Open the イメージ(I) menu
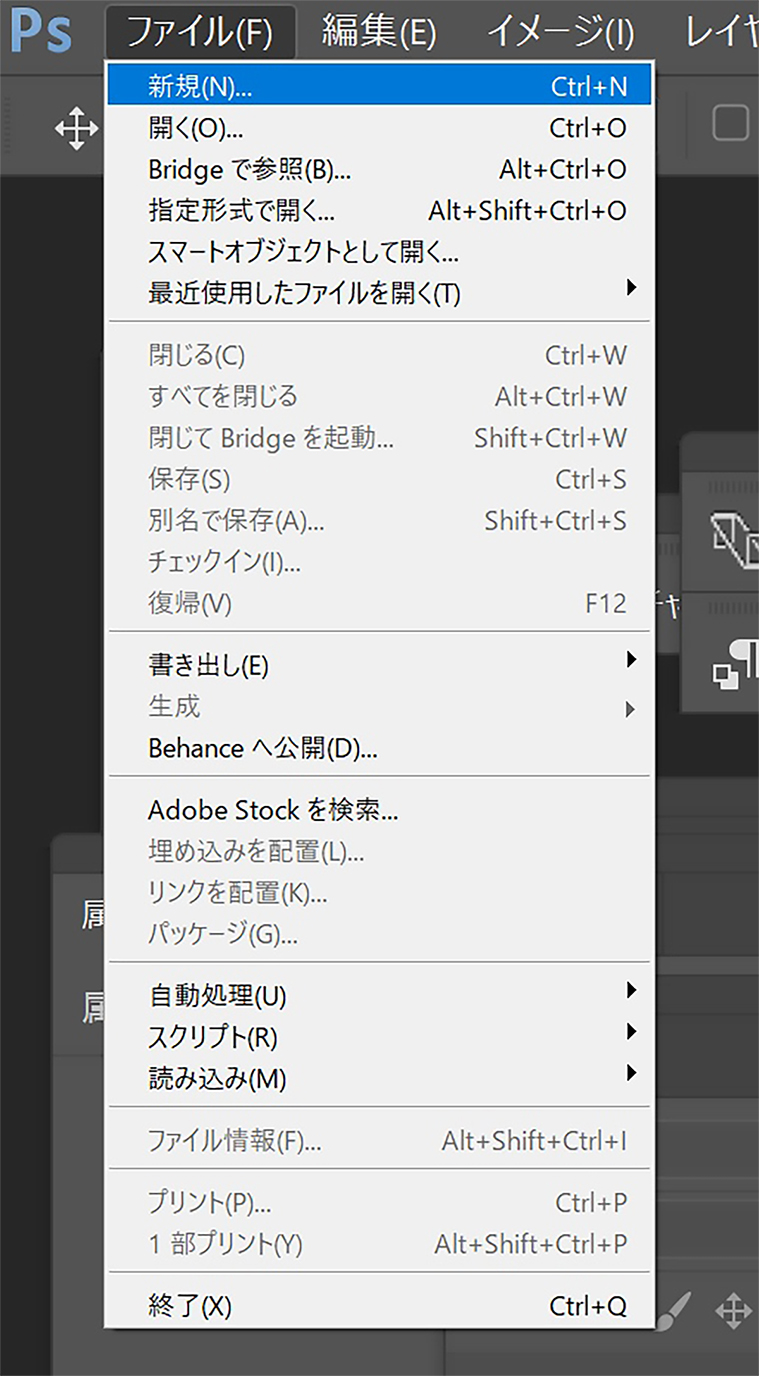The image size is (759, 1376). pos(560,32)
